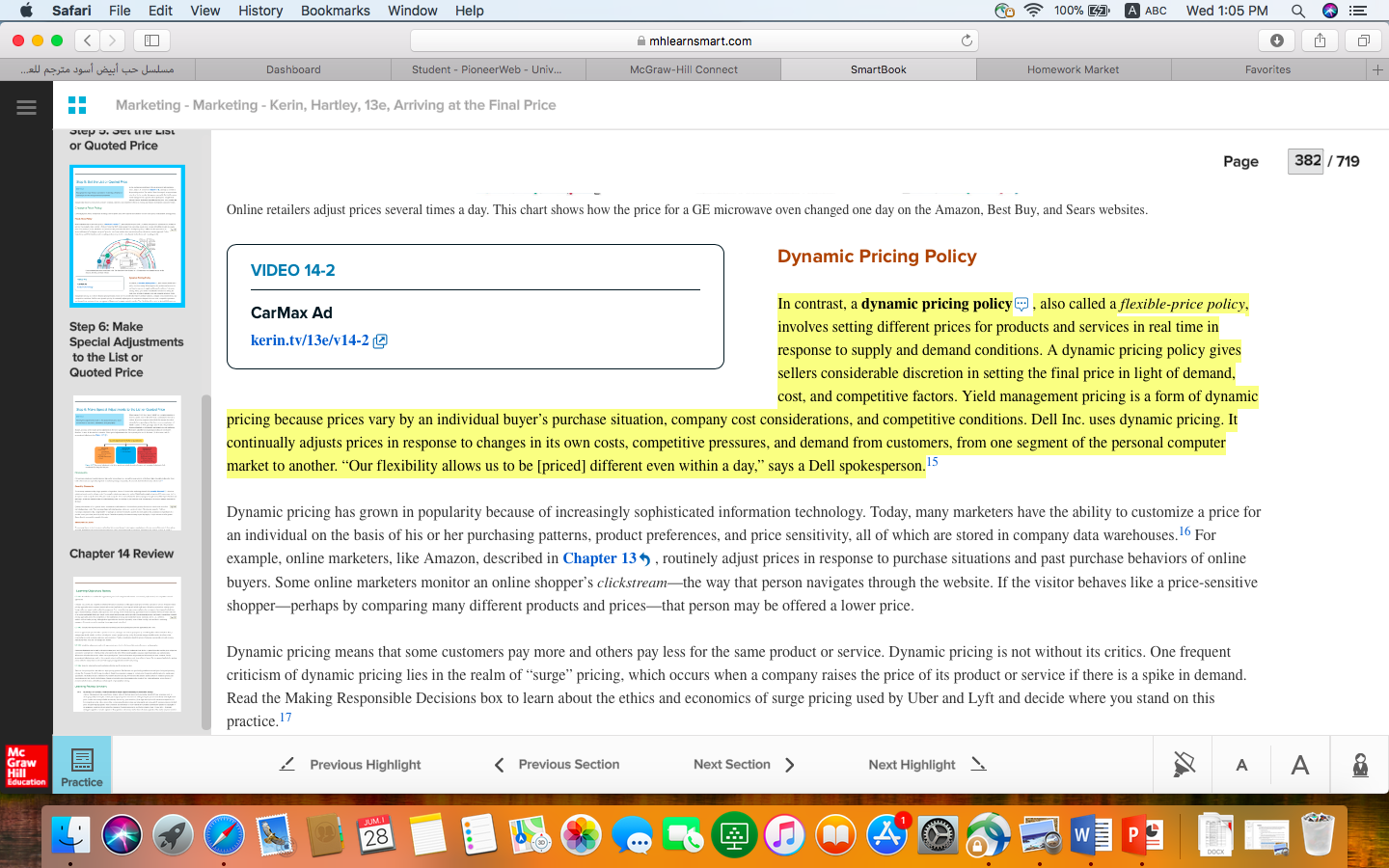Image resolution: width=1389 pixels, height=868 pixels.
Task: Show all tabs overview
Action: pyautogui.click(x=1363, y=41)
